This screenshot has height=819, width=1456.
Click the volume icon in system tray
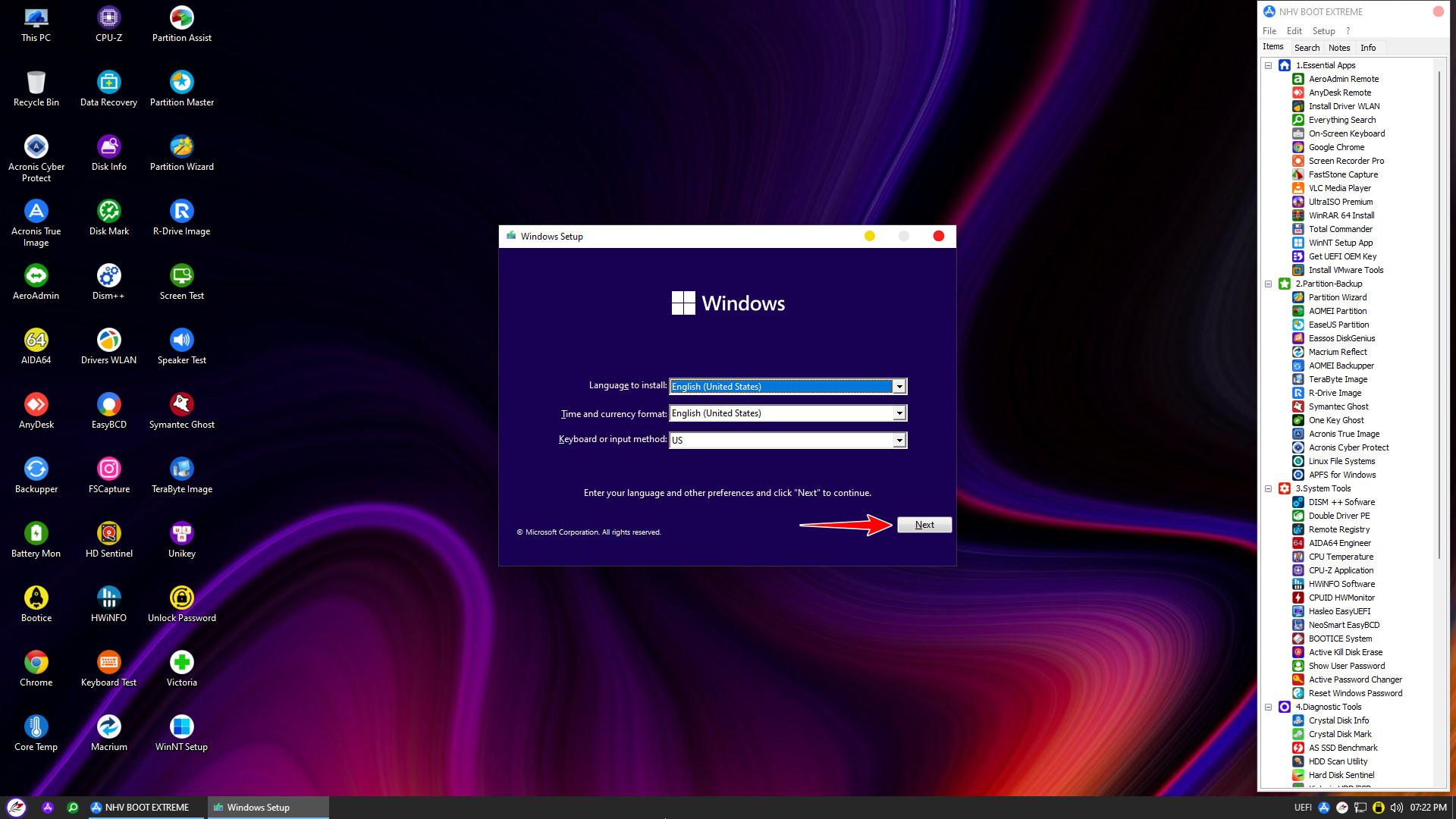click(1396, 808)
